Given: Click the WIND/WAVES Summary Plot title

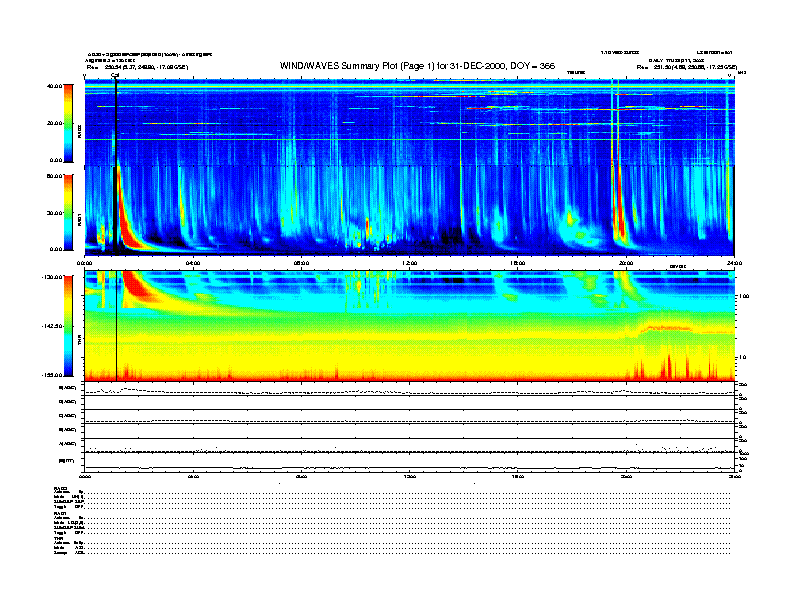Looking at the screenshot, I should (x=417, y=66).
